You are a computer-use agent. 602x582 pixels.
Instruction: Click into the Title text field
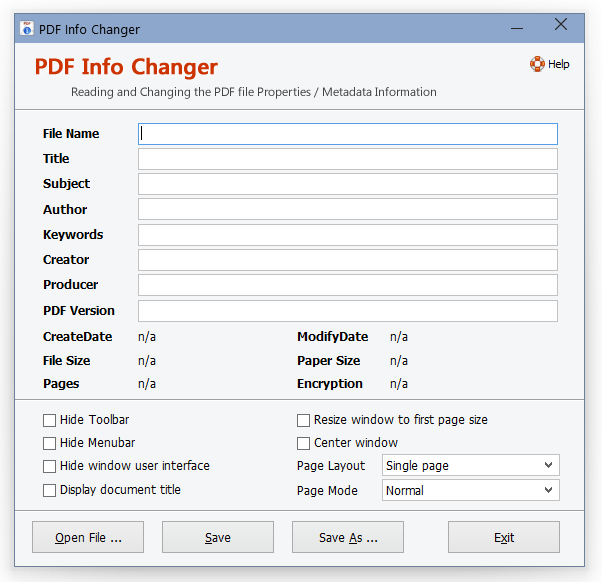pos(347,159)
